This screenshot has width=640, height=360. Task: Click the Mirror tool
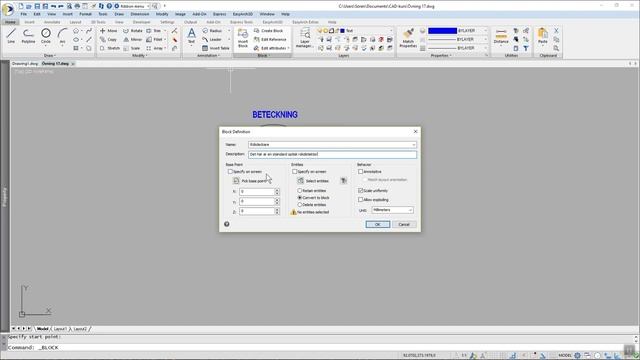(133, 40)
